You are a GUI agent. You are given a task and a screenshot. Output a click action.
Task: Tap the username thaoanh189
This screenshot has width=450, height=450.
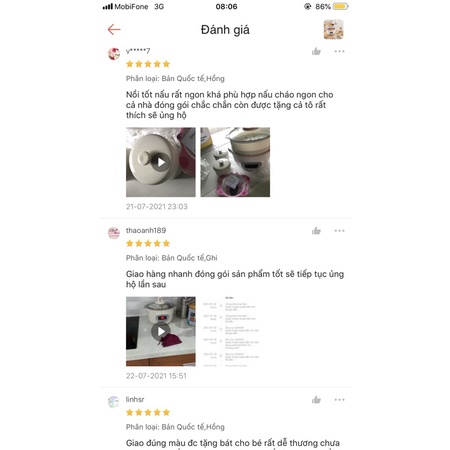pos(146,230)
